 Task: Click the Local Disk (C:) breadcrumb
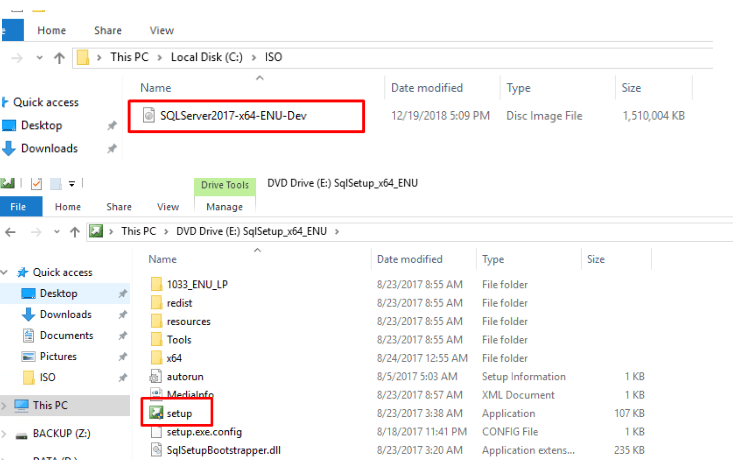point(206,57)
